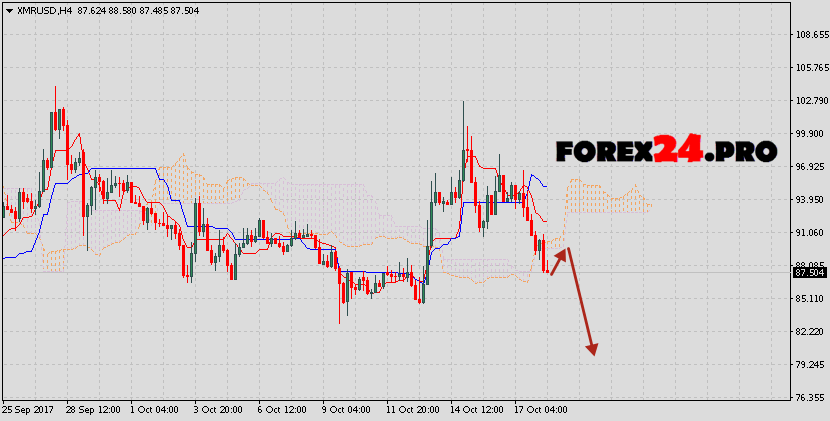
Task: Select the current price tag 87.504
Action: (x=809, y=272)
